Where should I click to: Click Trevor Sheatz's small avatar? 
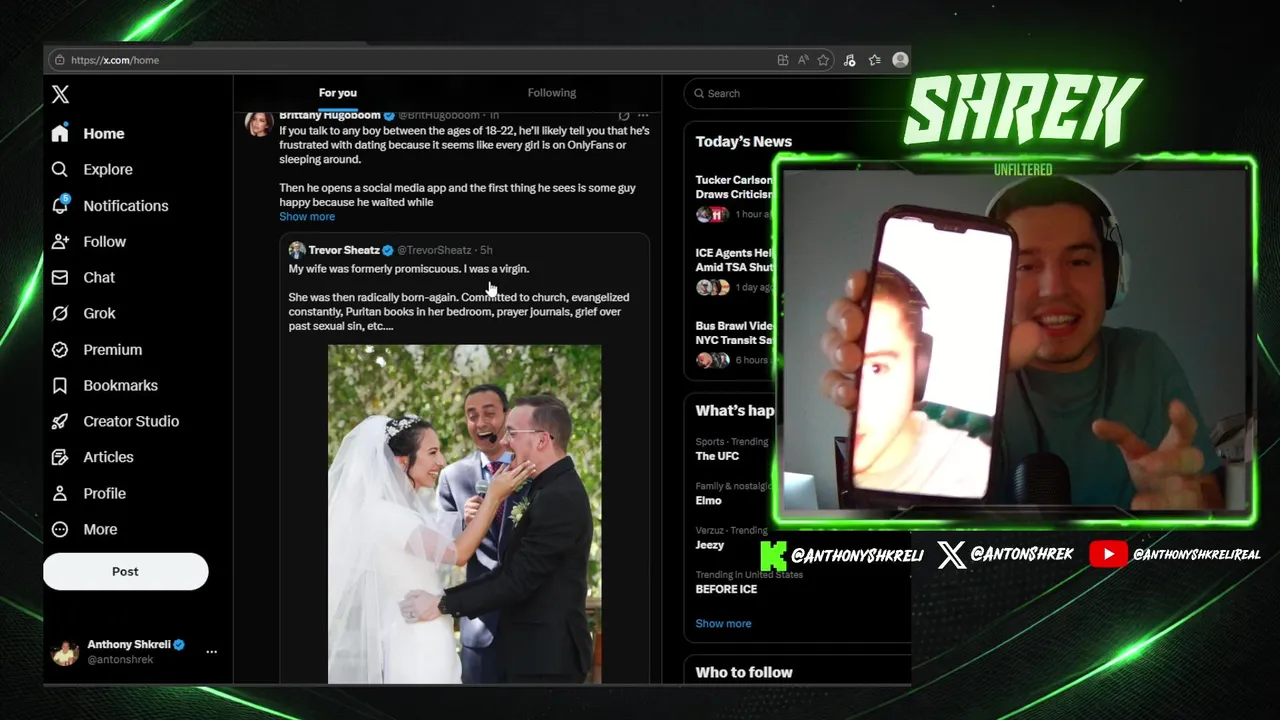click(x=297, y=250)
